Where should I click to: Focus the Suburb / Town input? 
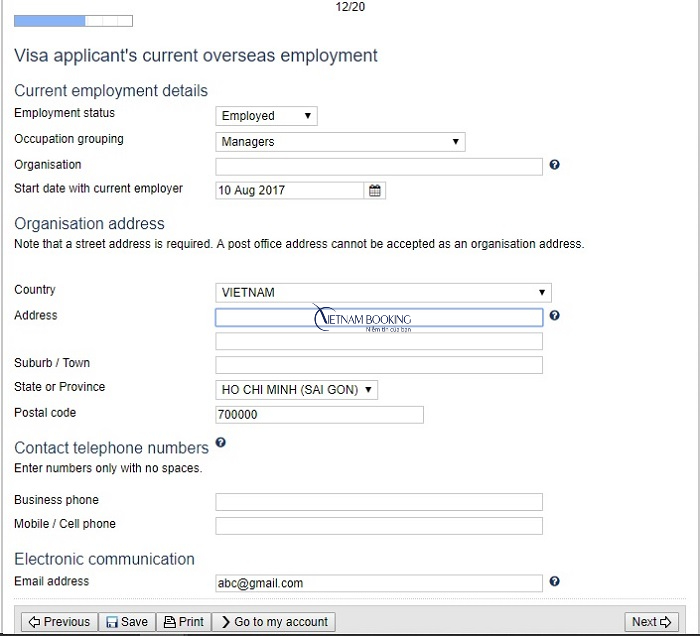pos(379,365)
